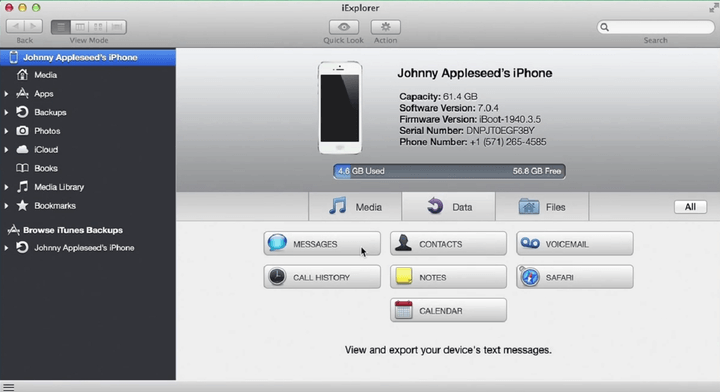Select the Files tab
Screen dimensions: 720x392
point(542,207)
